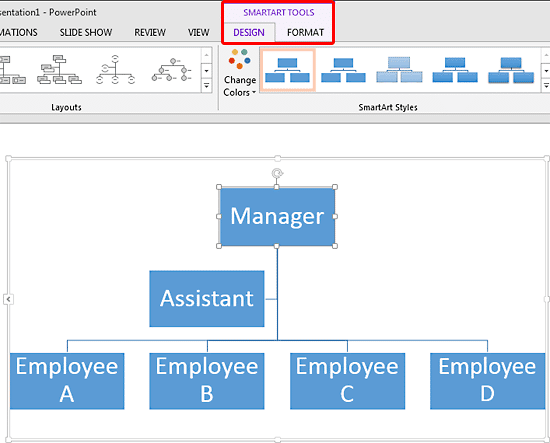Pick the small-circles labeled hierarchy layout
This screenshot has height=443, width=550.
(172, 70)
